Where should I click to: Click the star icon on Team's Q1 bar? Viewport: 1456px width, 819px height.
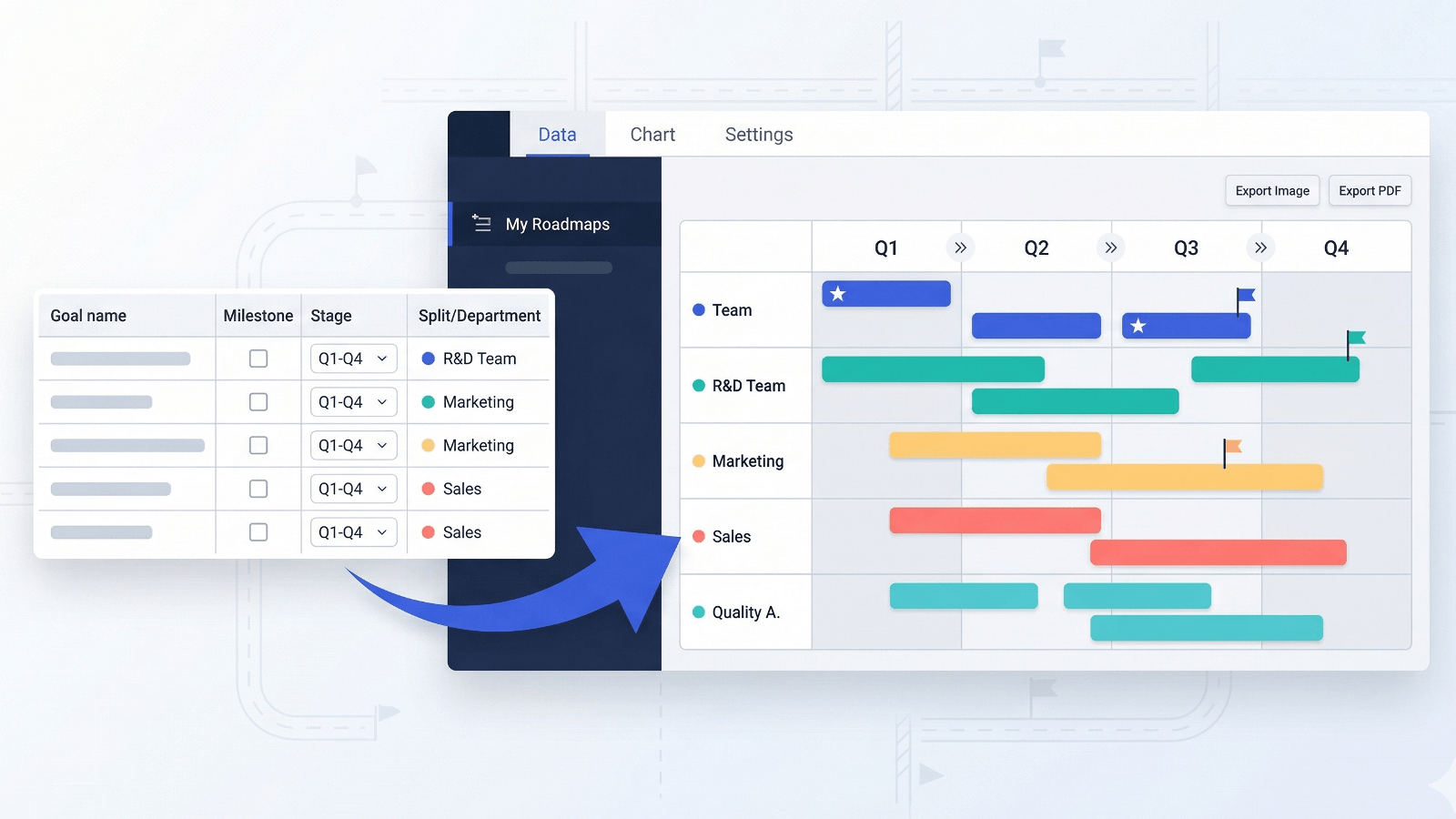click(836, 293)
